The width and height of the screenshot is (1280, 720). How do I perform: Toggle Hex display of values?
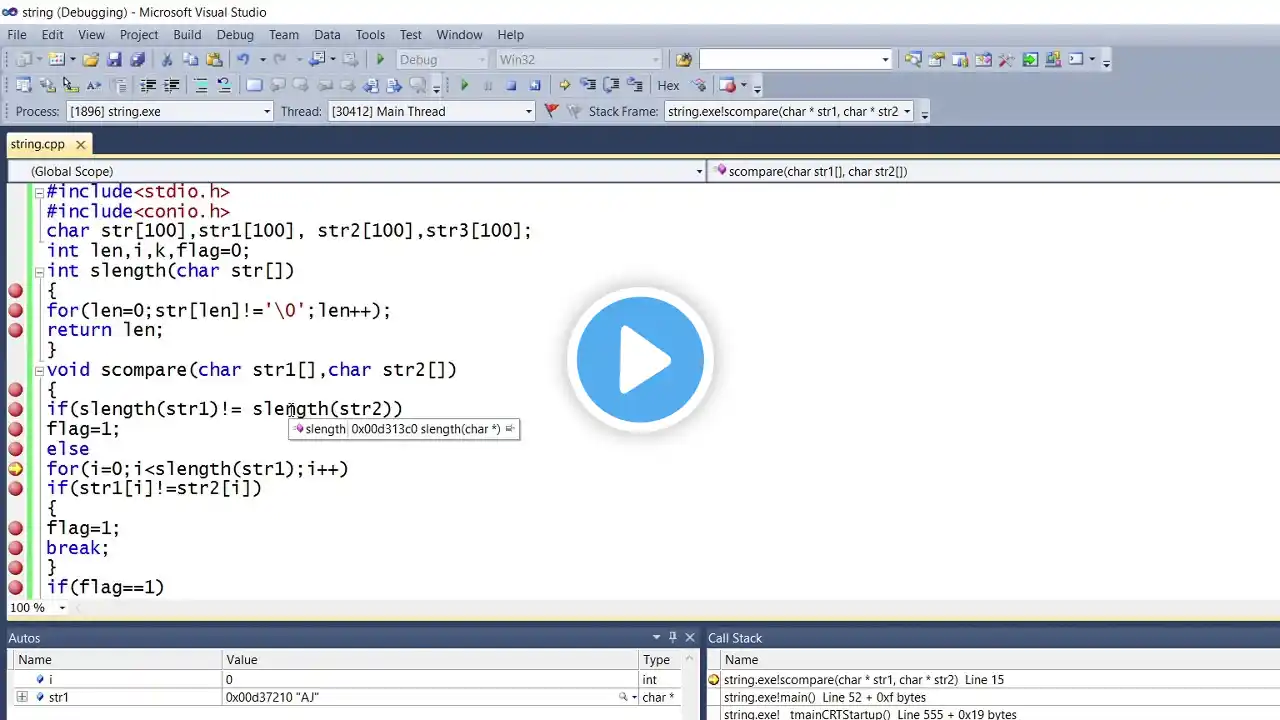point(668,86)
